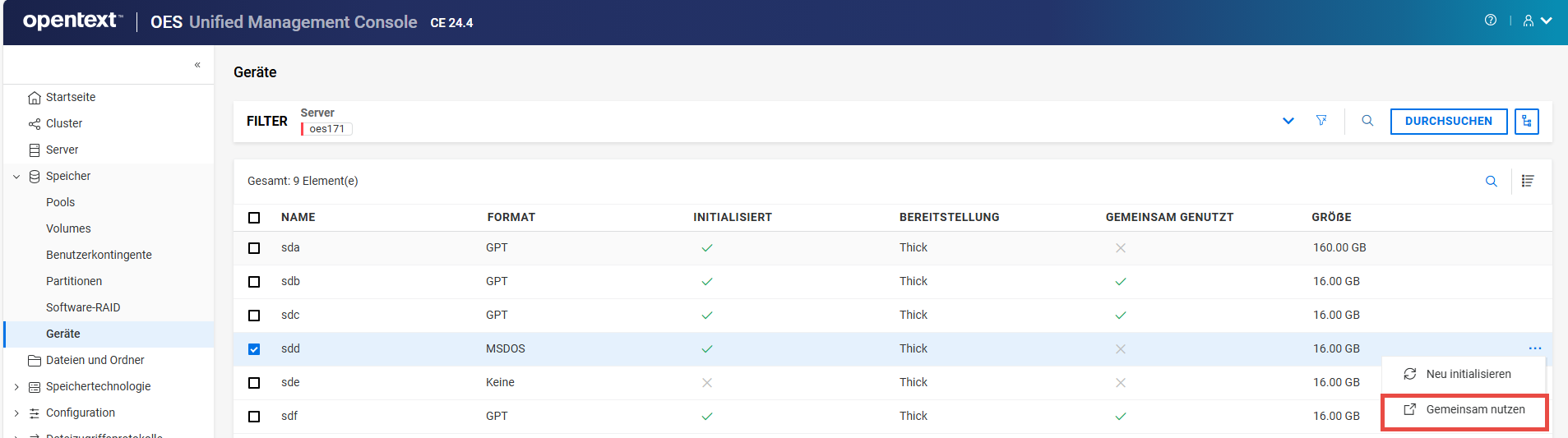Open the user account menu

pos(1536,21)
